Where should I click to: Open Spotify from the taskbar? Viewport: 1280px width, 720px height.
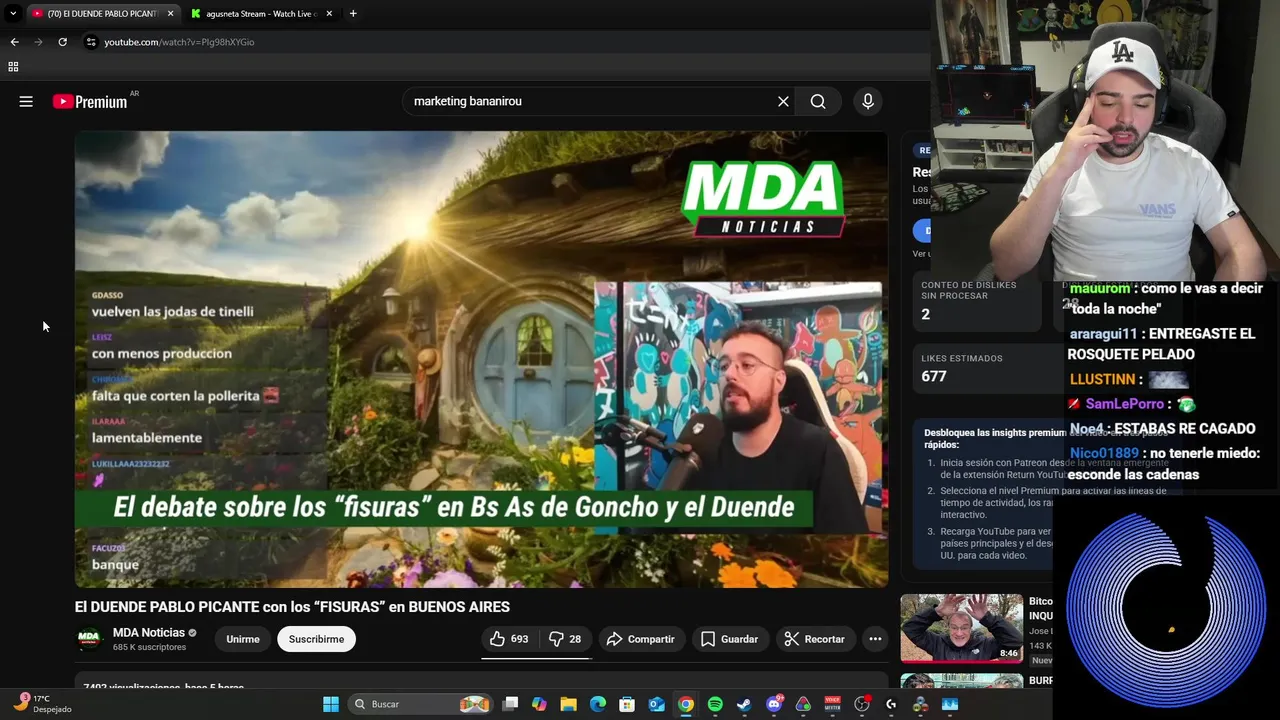tap(715, 704)
